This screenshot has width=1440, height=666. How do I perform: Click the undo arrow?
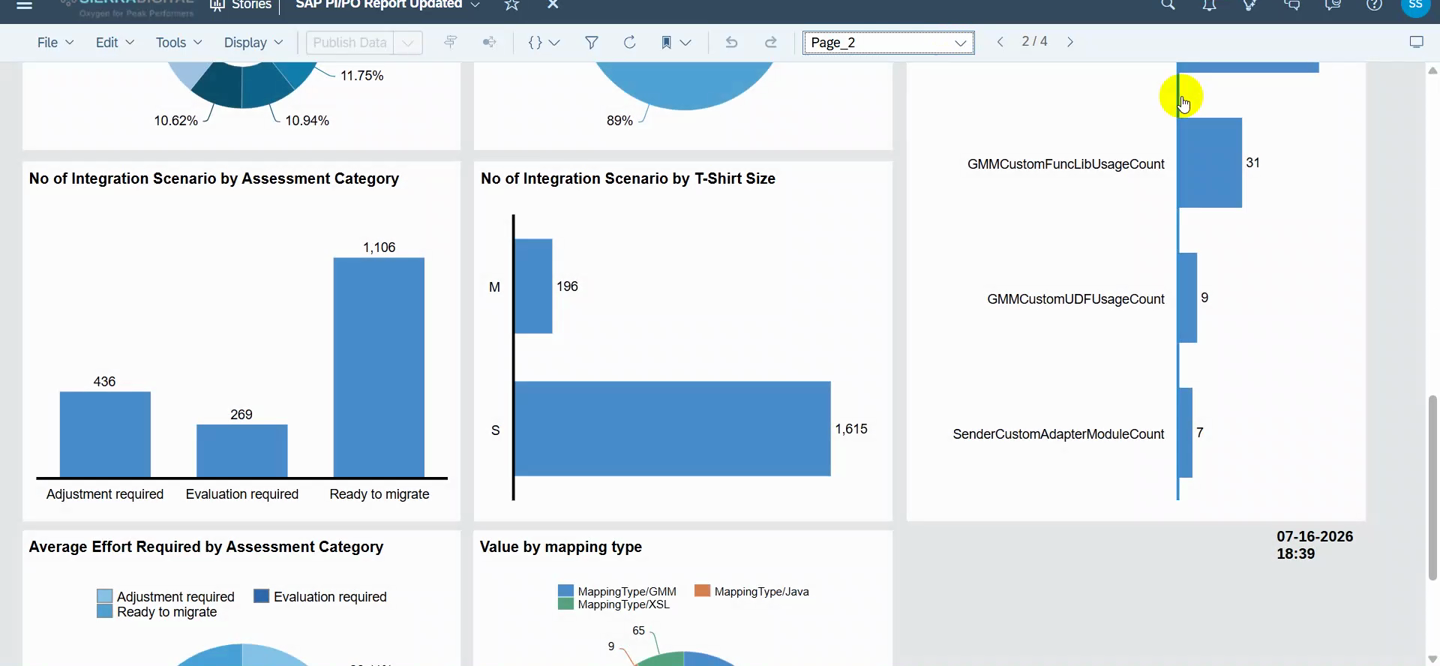pos(731,42)
